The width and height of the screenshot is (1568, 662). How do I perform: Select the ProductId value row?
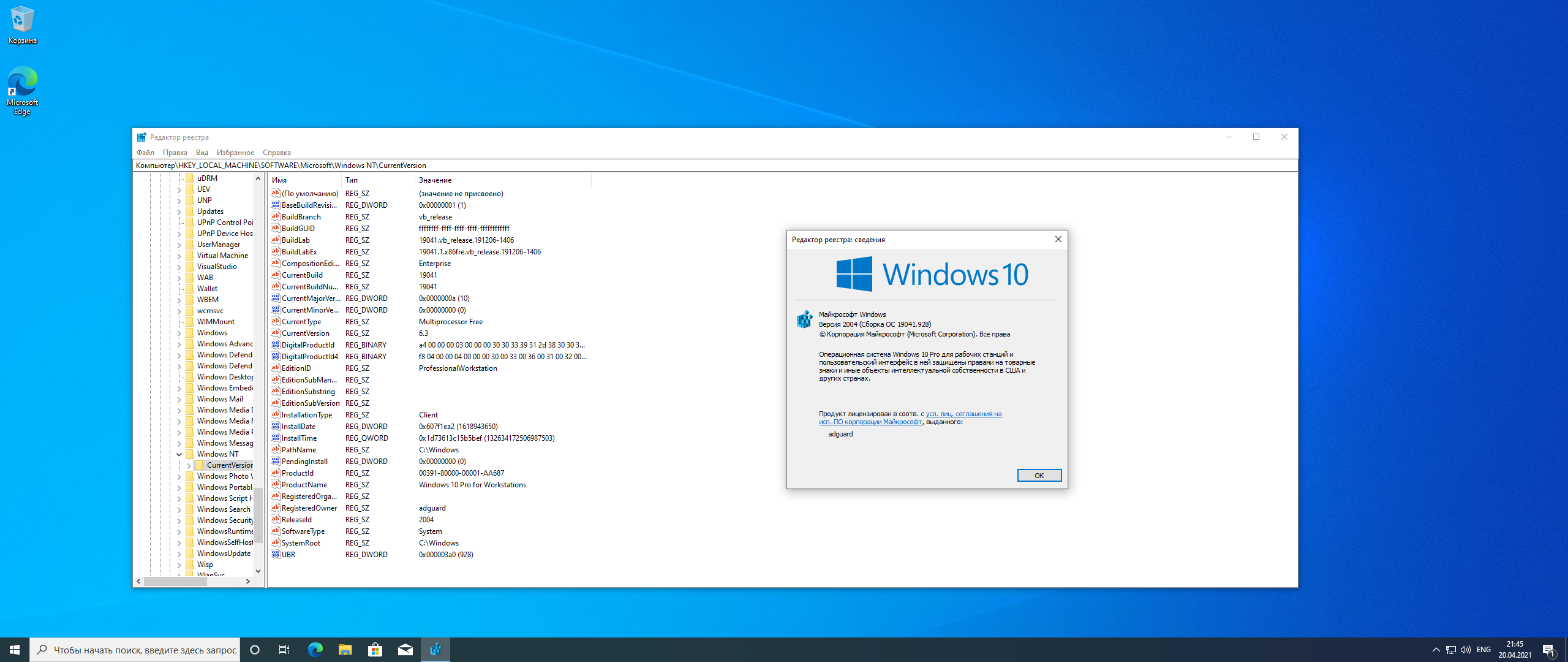[429, 473]
